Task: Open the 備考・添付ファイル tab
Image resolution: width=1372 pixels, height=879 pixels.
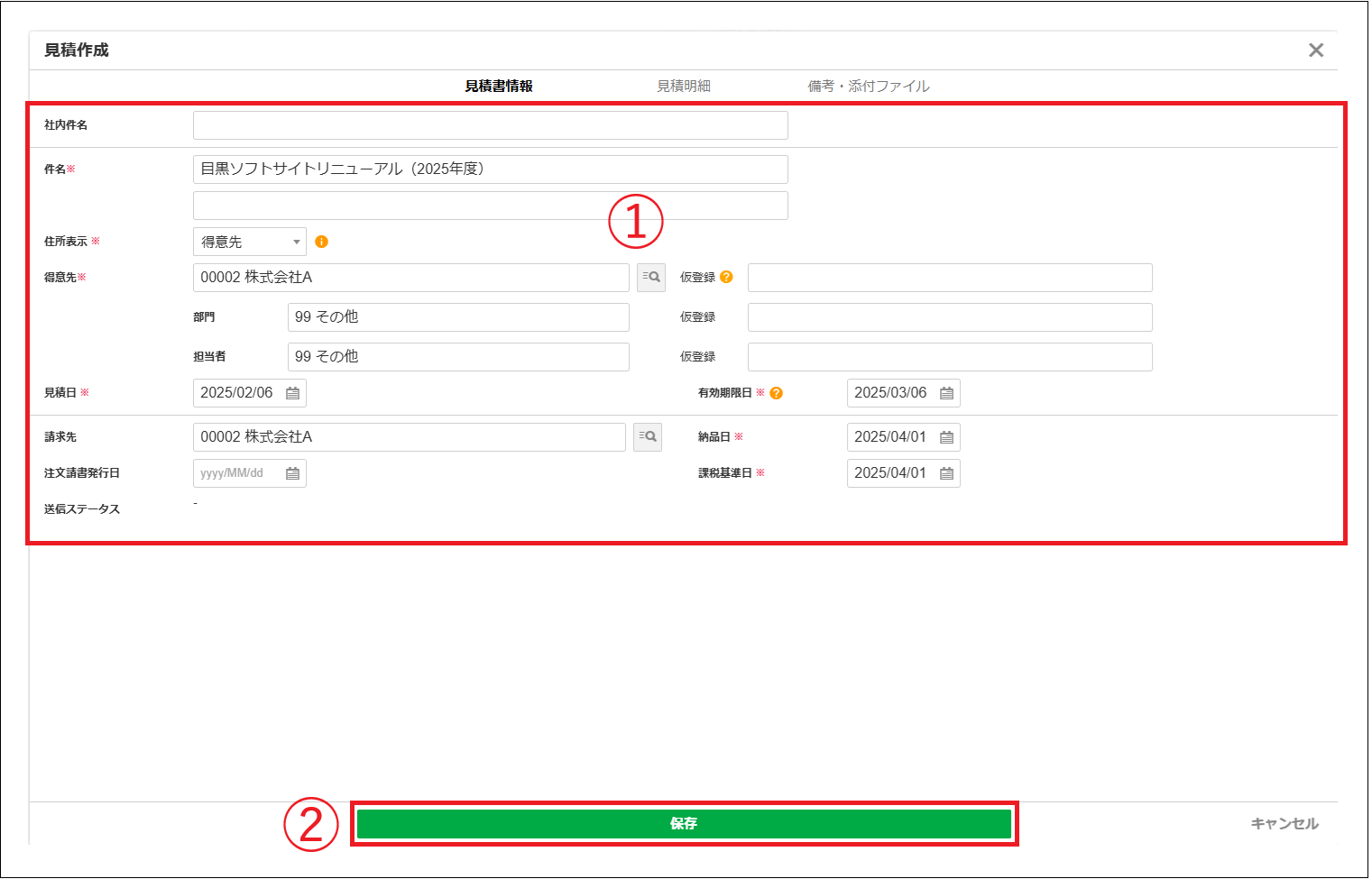Action: click(869, 86)
